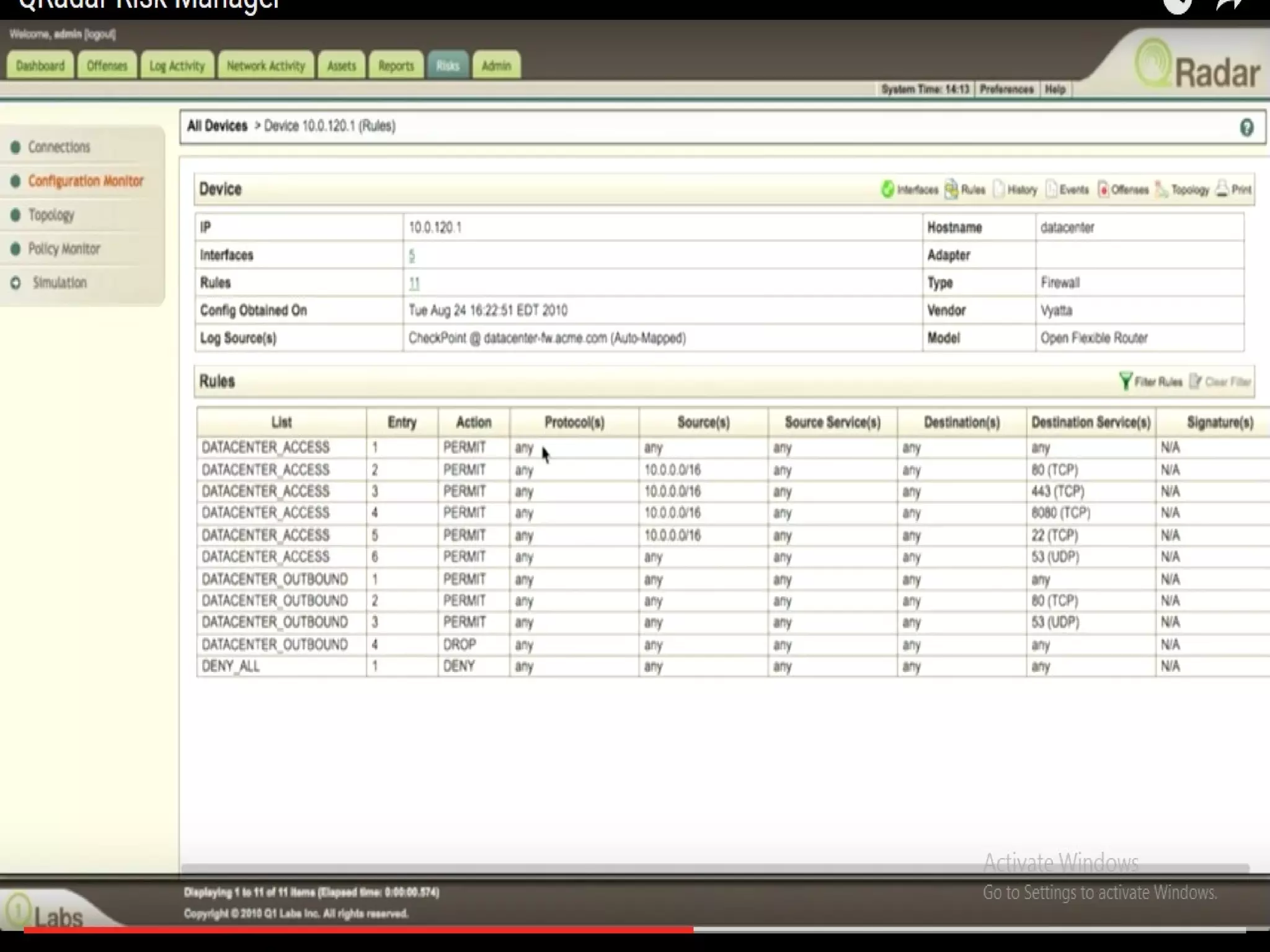The width and height of the screenshot is (1270, 952).
Task: Click the Rules count link 11
Action: pos(414,283)
